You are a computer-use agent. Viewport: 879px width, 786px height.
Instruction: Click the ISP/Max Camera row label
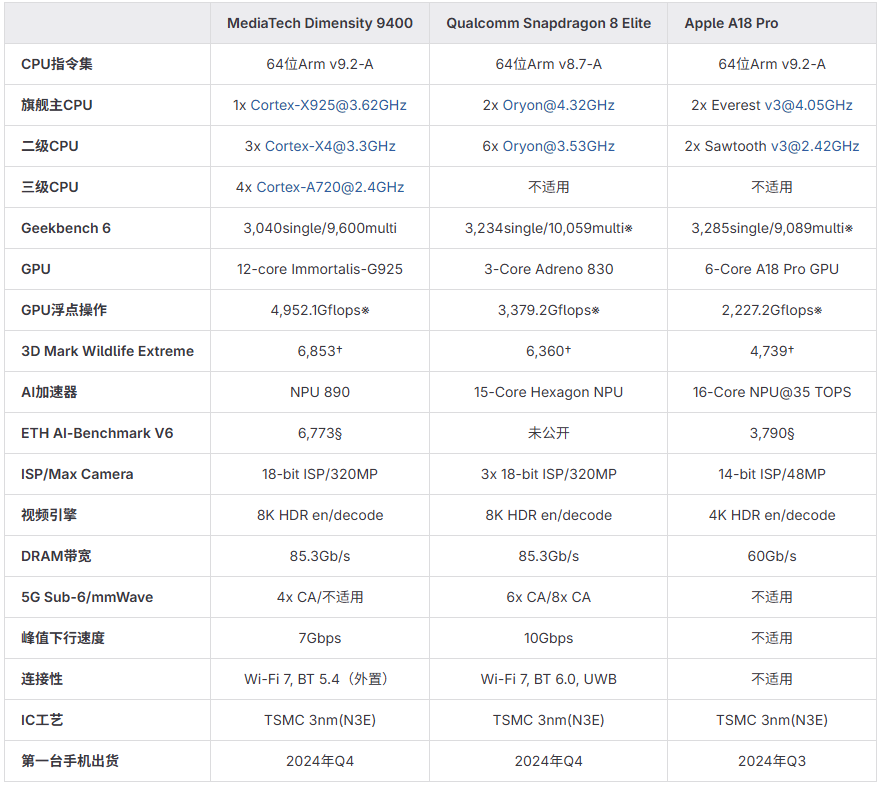pyautogui.click(x=77, y=474)
